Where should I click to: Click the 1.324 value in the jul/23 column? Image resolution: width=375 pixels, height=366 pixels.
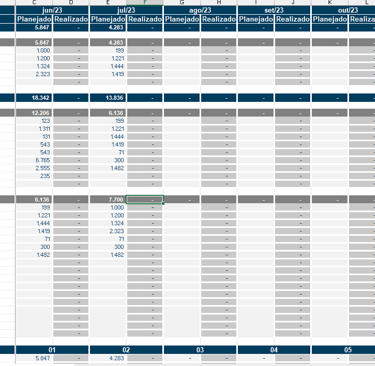[x=108, y=223]
